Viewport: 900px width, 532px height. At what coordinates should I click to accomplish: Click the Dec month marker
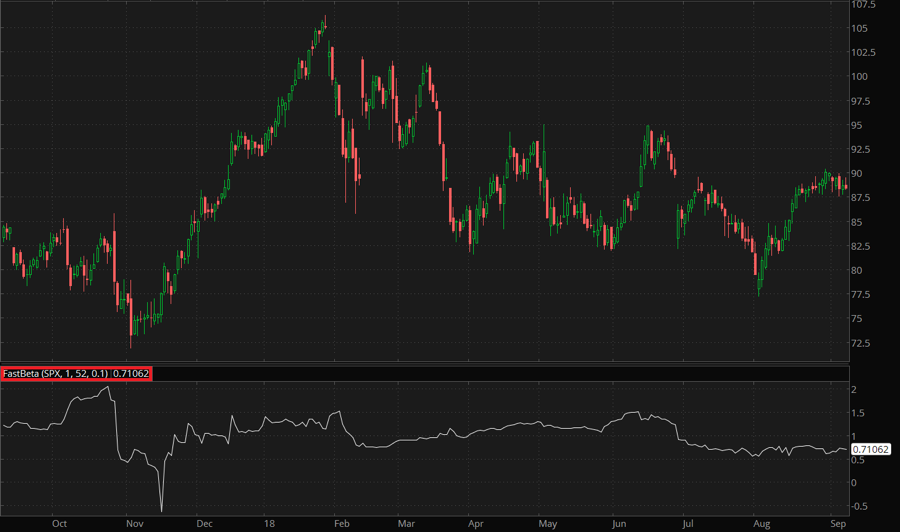(204, 522)
